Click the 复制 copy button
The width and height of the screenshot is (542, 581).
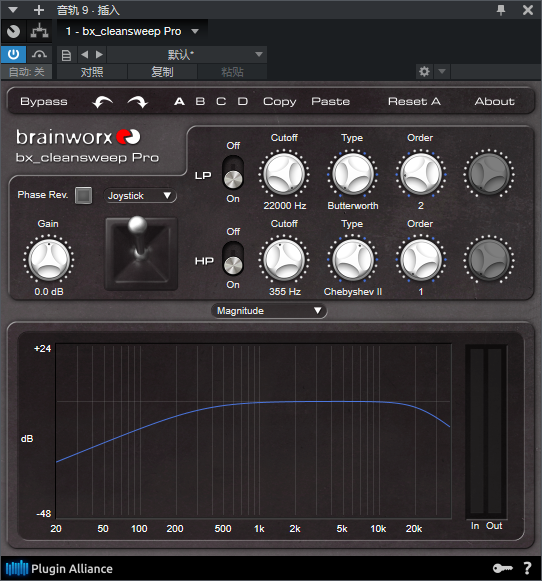[x=162, y=72]
